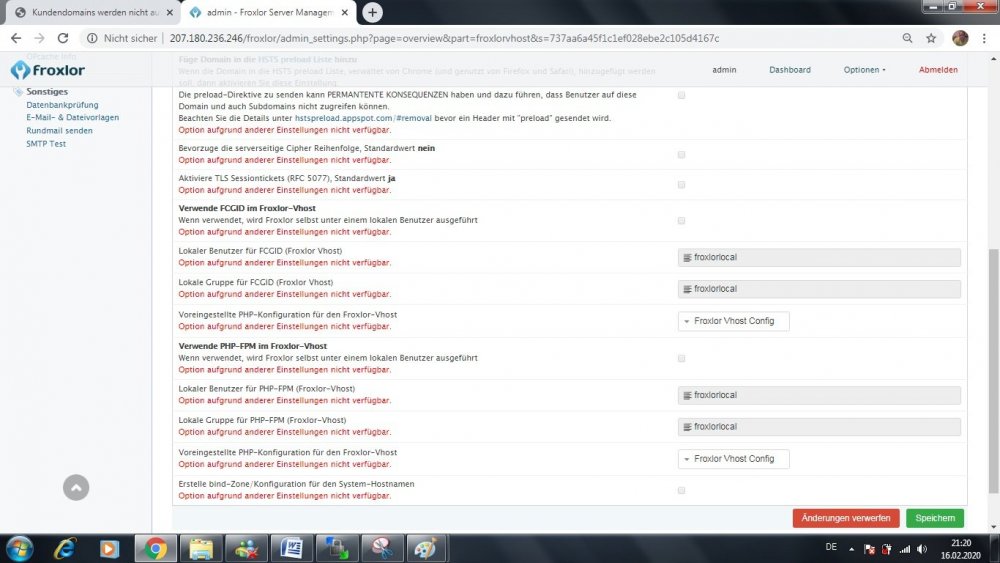
Task: Open Google Chrome from the taskbar
Action: [x=156, y=549]
